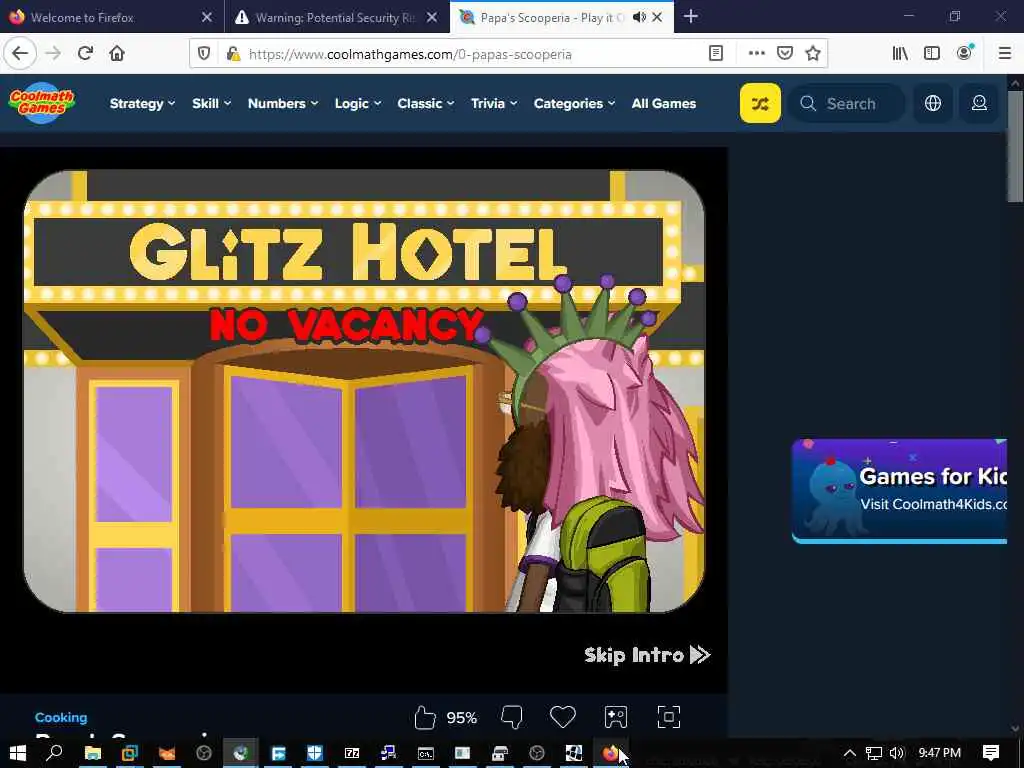This screenshot has height=768, width=1024.
Task: Expand the Logic menu
Action: coord(358,103)
